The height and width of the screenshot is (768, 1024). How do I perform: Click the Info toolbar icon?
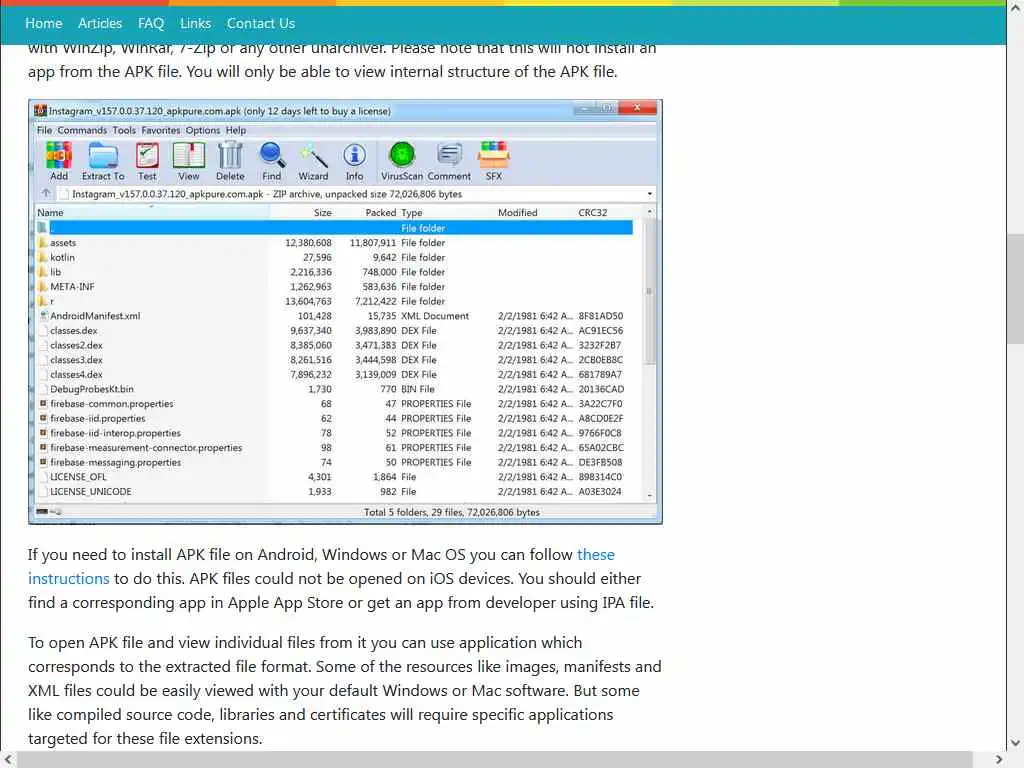[355, 161]
